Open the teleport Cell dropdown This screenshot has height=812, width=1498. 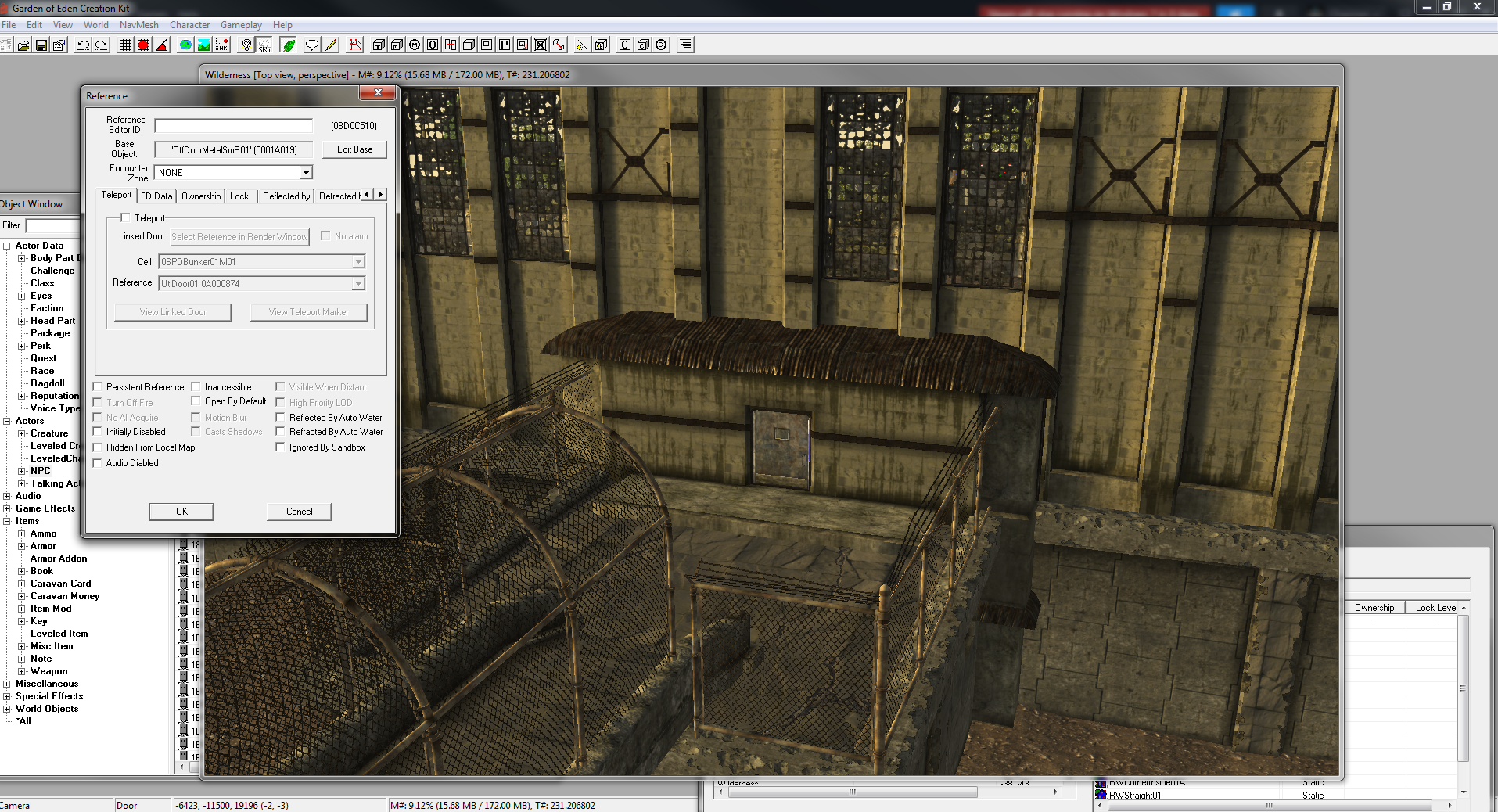click(358, 262)
